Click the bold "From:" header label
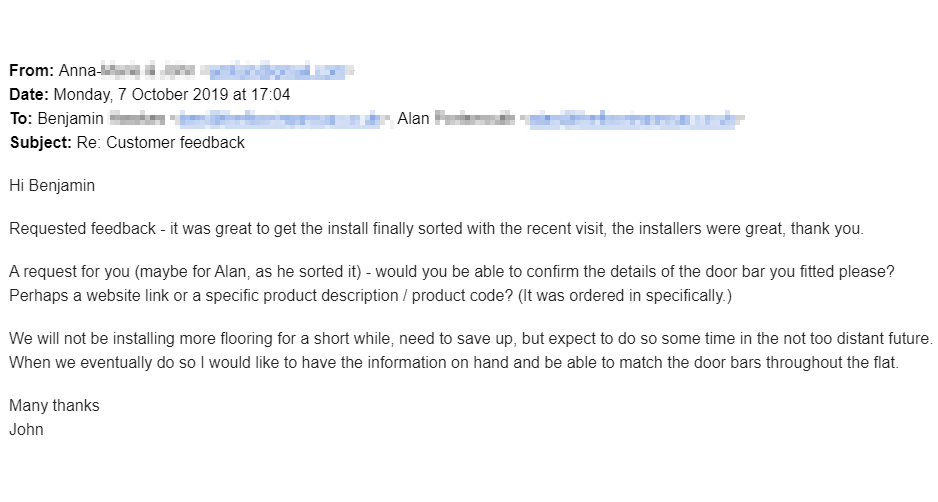 pos(32,71)
